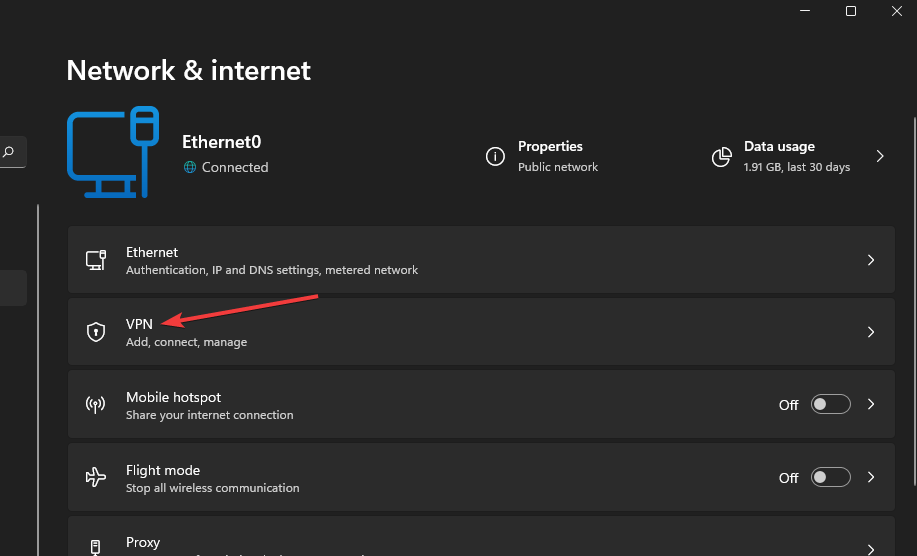Click the Ethernet row monitor icon

point(96,260)
